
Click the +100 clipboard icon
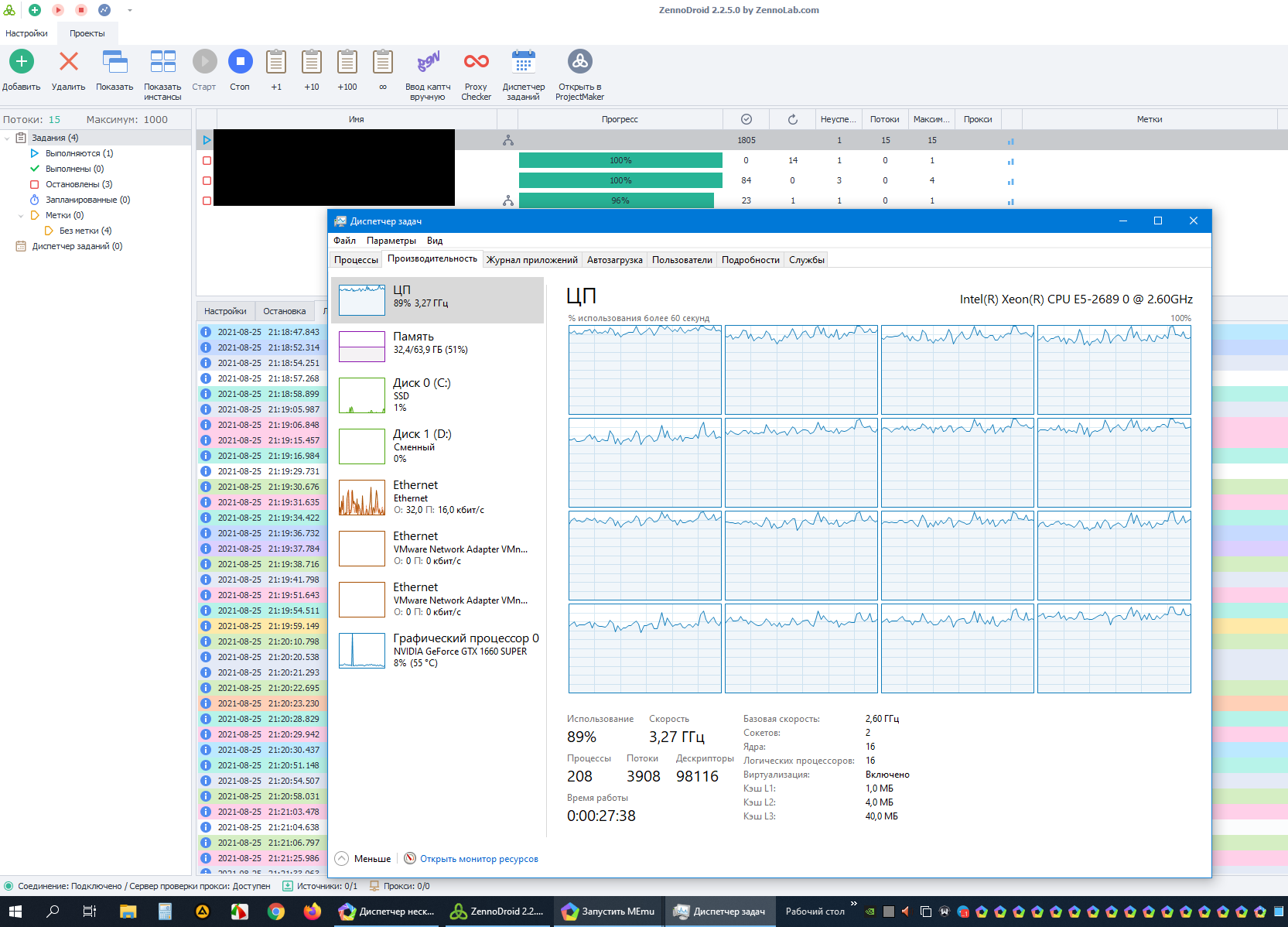click(x=347, y=61)
